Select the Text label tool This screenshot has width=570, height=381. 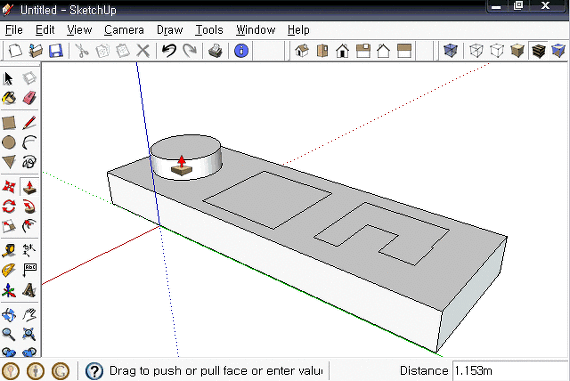[29, 270]
